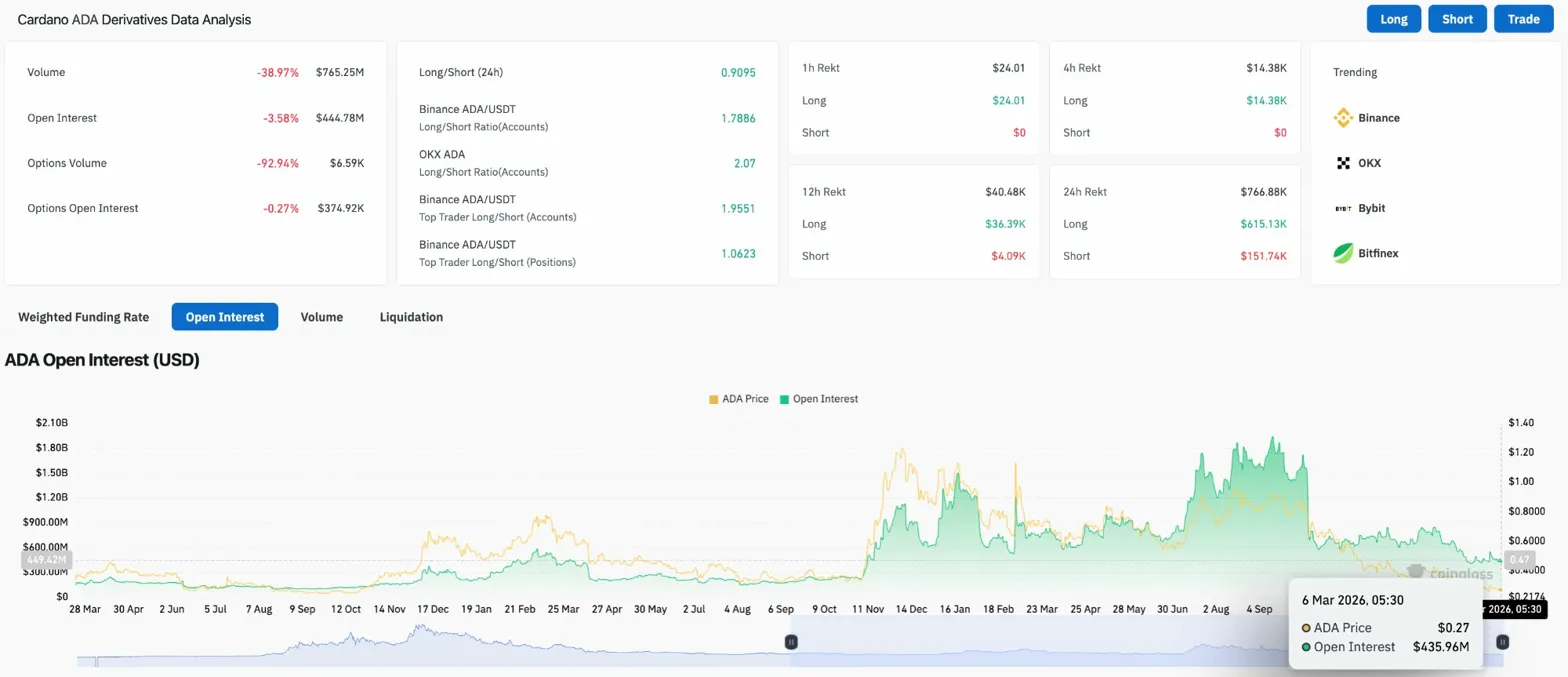Image resolution: width=1568 pixels, height=677 pixels.
Task: Click left handle of chart range slider
Action: pyautogui.click(x=791, y=642)
